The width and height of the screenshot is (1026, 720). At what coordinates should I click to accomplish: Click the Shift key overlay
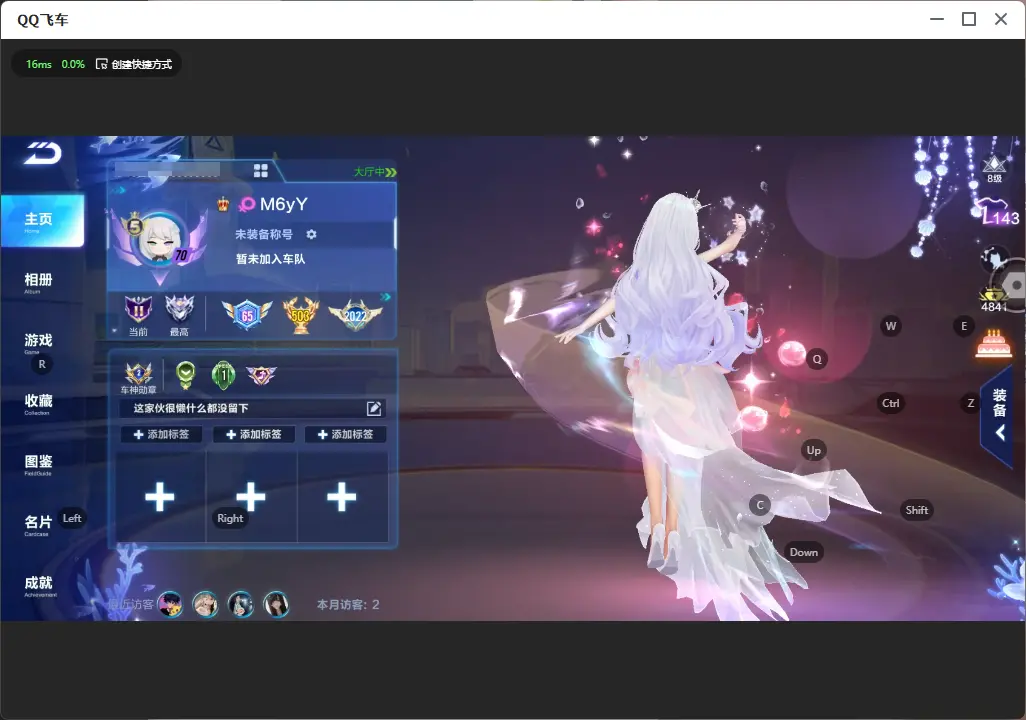[x=916, y=511]
